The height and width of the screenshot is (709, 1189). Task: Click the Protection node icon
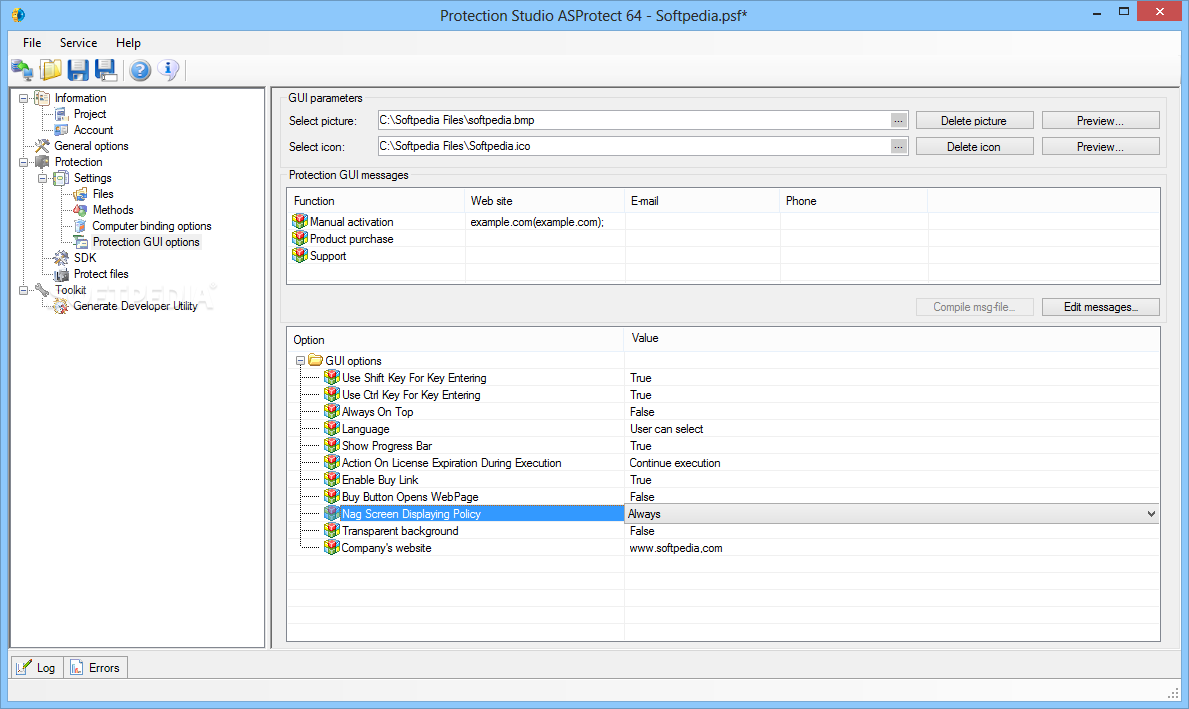coord(42,162)
